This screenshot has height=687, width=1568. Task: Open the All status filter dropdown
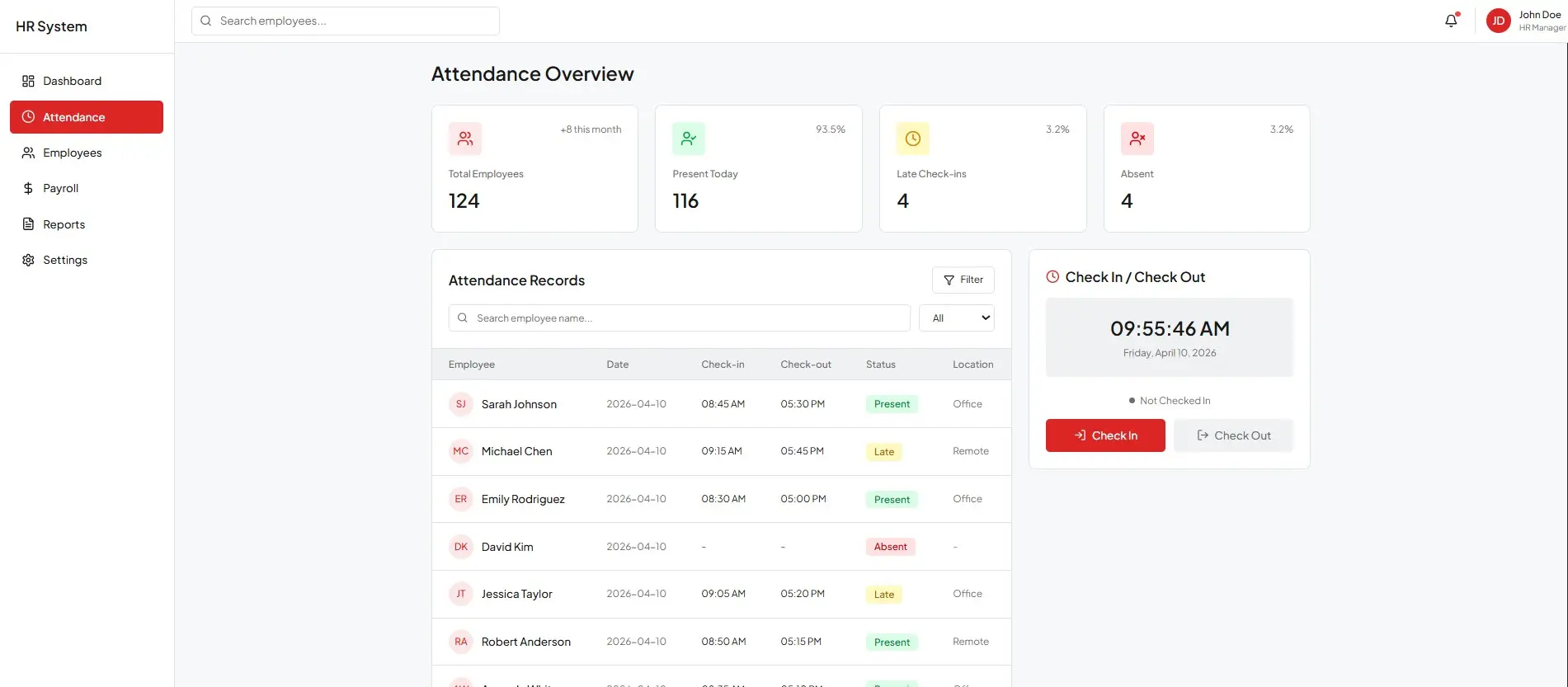coord(956,318)
